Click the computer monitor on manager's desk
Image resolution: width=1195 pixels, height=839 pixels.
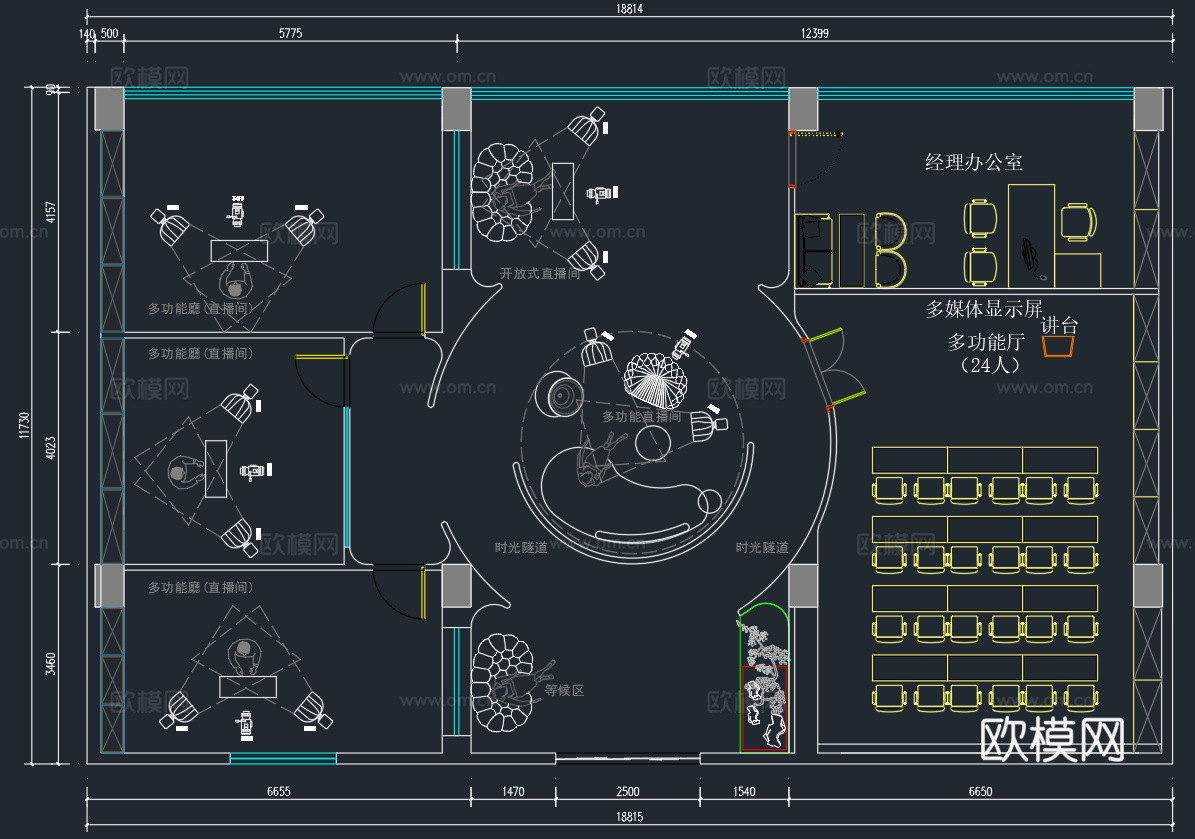click(x=1032, y=259)
